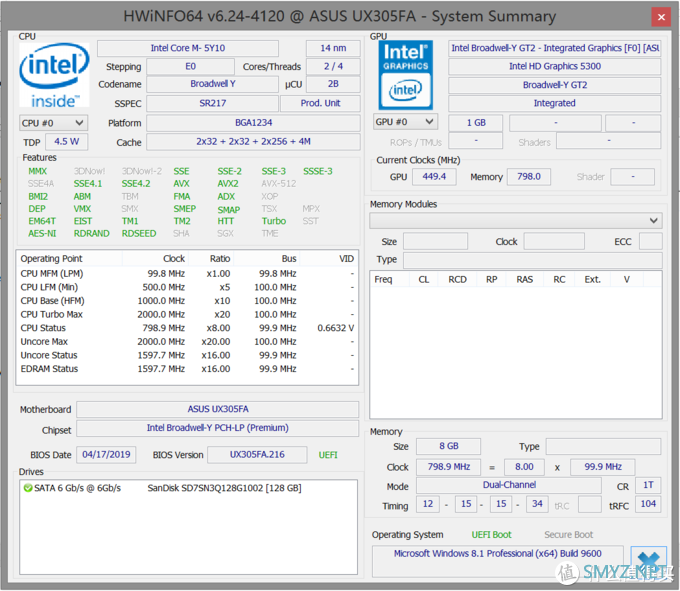This screenshot has width=680, height=591.
Task: Click the Platform value BGA1234
Action: click(x=253, y=123)
